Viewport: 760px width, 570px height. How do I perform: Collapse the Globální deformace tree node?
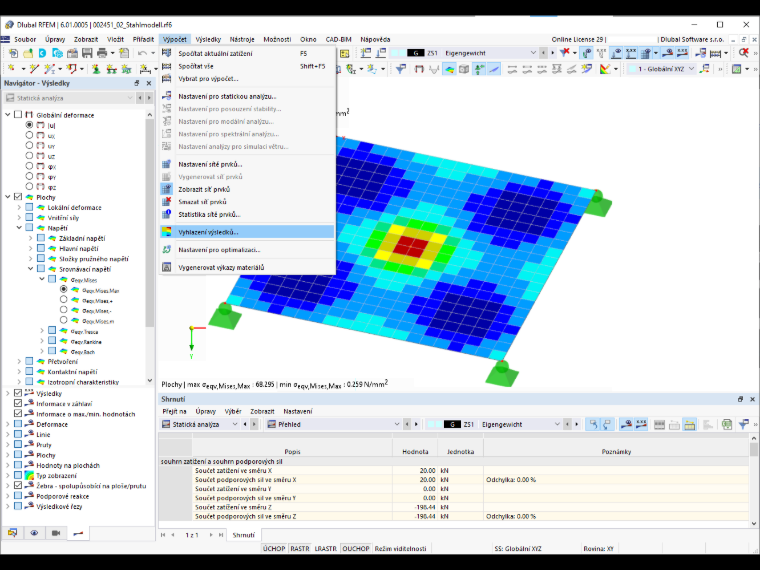[x=8, y=115]
